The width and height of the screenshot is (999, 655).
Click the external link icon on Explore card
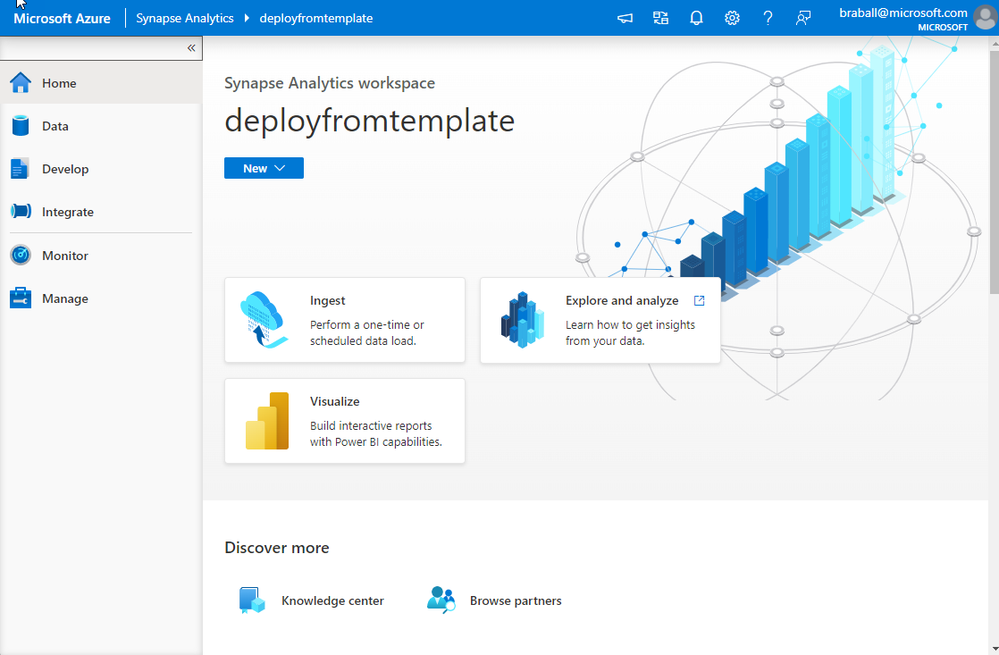[x=699, y=301]
